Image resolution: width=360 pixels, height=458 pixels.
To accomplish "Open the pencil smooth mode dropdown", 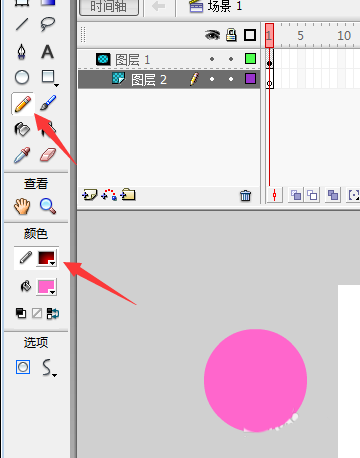I will pyautogui.click(x=49, y=368).
